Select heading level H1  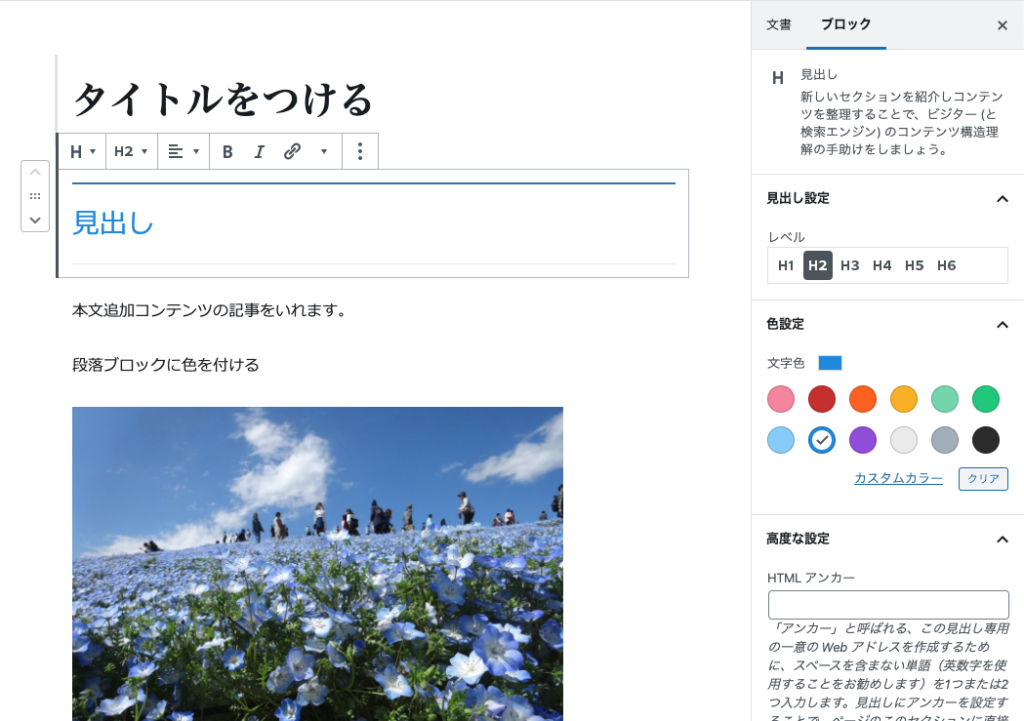point(786,266)
